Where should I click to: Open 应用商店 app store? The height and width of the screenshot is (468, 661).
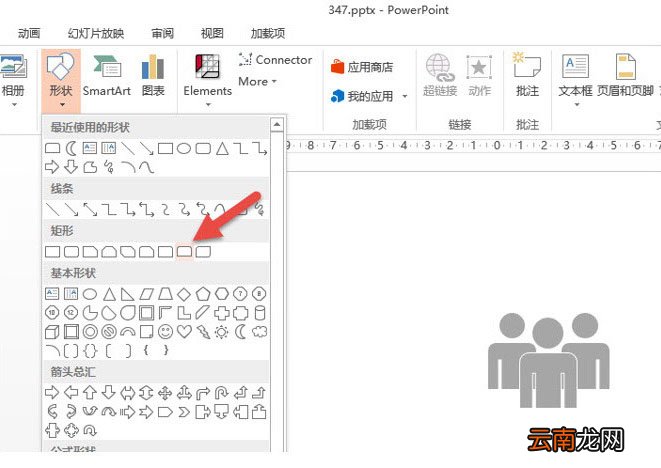362,67
